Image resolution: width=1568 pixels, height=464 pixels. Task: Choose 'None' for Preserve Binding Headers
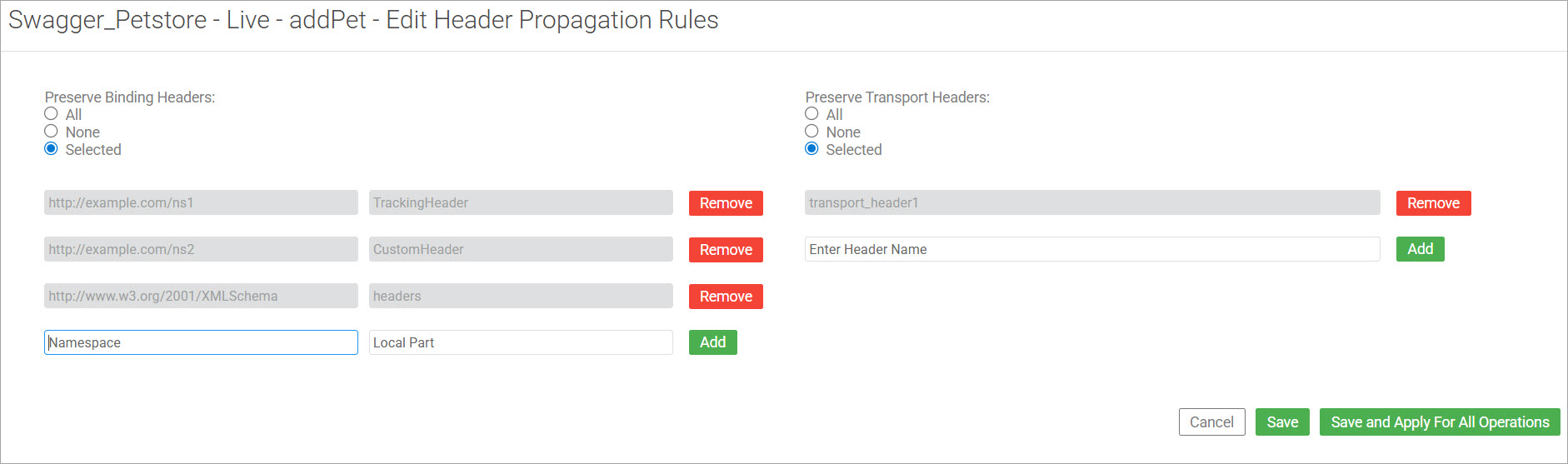pyautogui.click(x=52, y=132)
